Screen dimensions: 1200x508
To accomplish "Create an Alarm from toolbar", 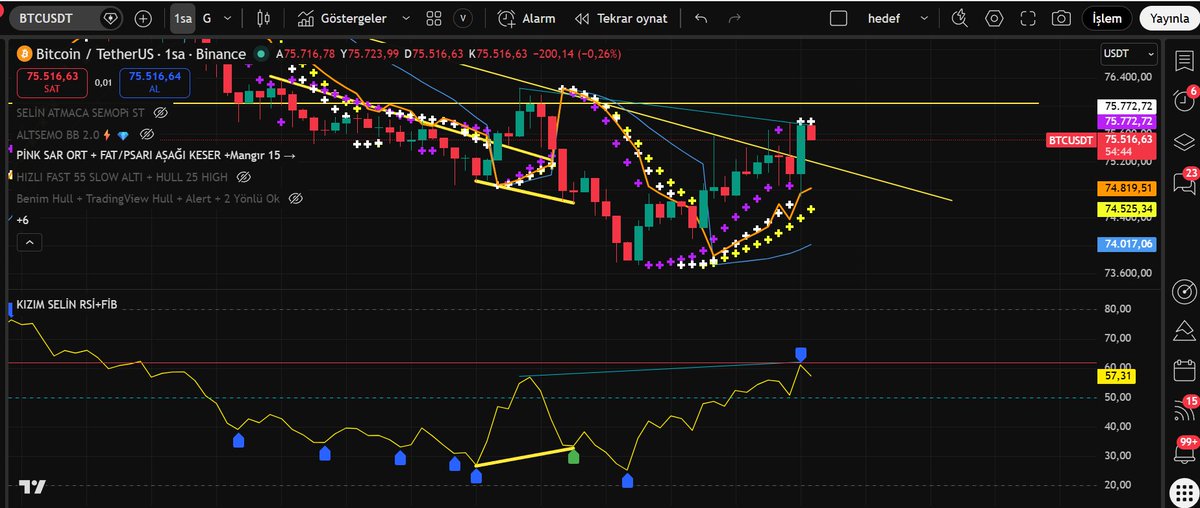I will [526, 18].
